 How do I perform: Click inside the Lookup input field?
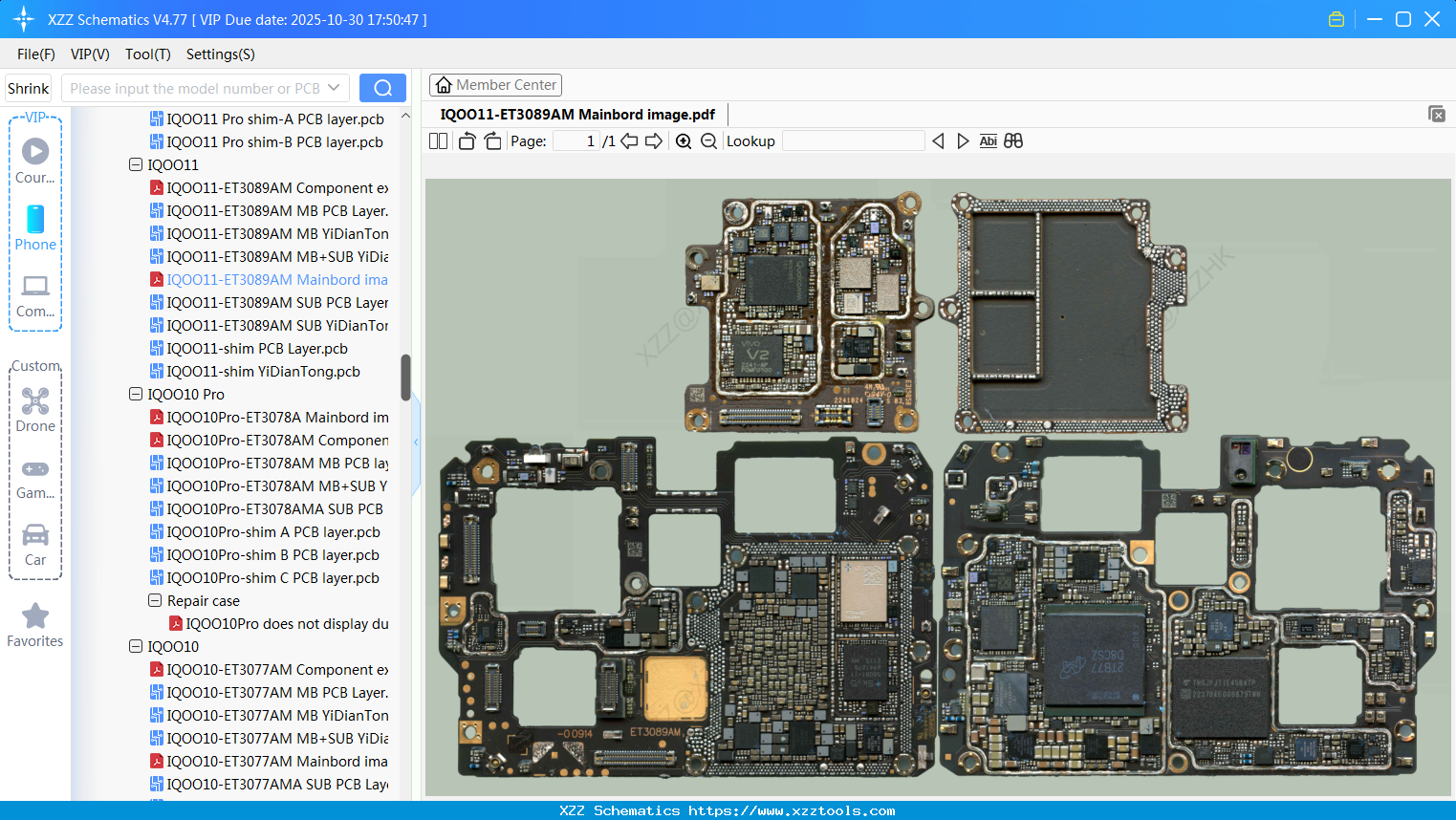click(852, 140)
